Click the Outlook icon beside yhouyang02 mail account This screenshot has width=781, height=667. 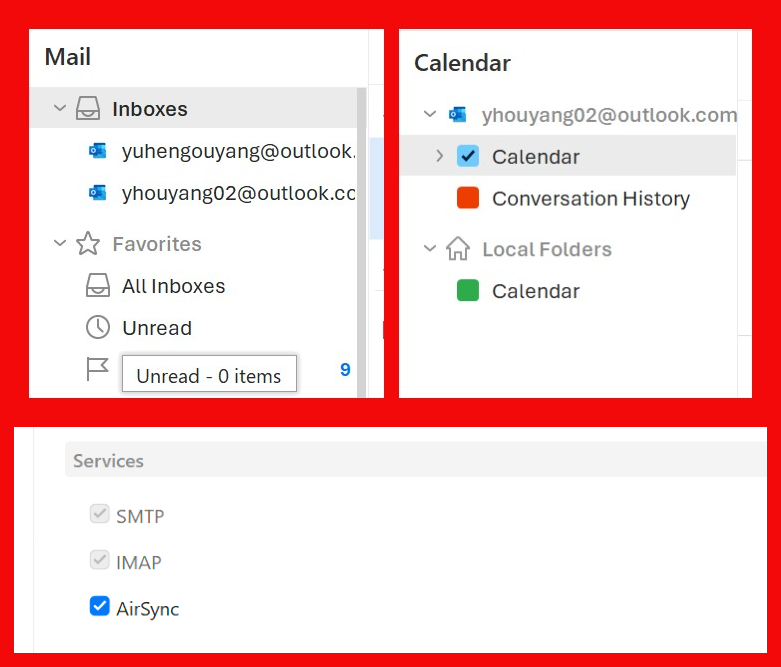pos(97,193)
